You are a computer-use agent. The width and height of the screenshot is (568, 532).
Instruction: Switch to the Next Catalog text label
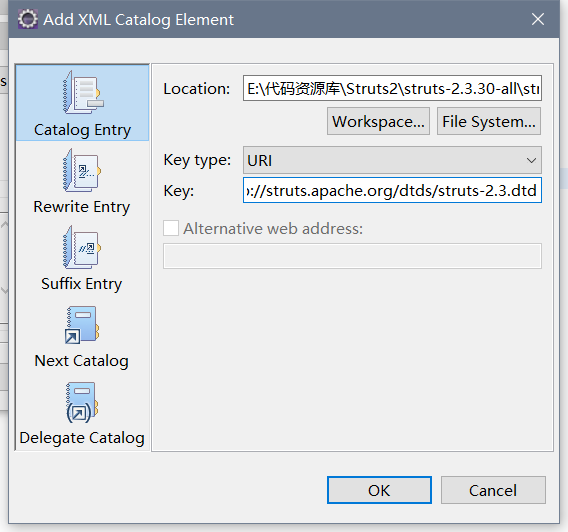pyautogui.click(x=82, y=361)
